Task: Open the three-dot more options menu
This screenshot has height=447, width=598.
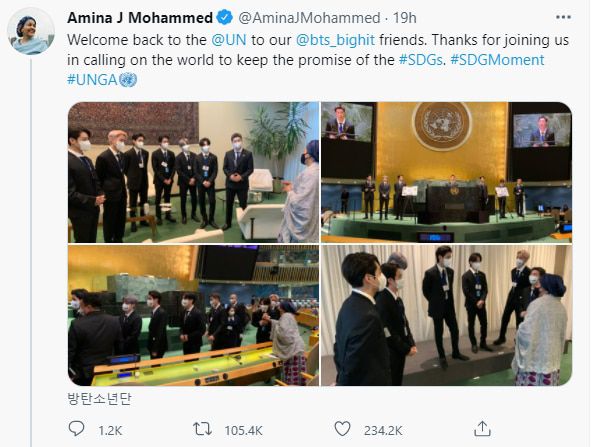Action: pyautogui.click(x=563, y=17)
